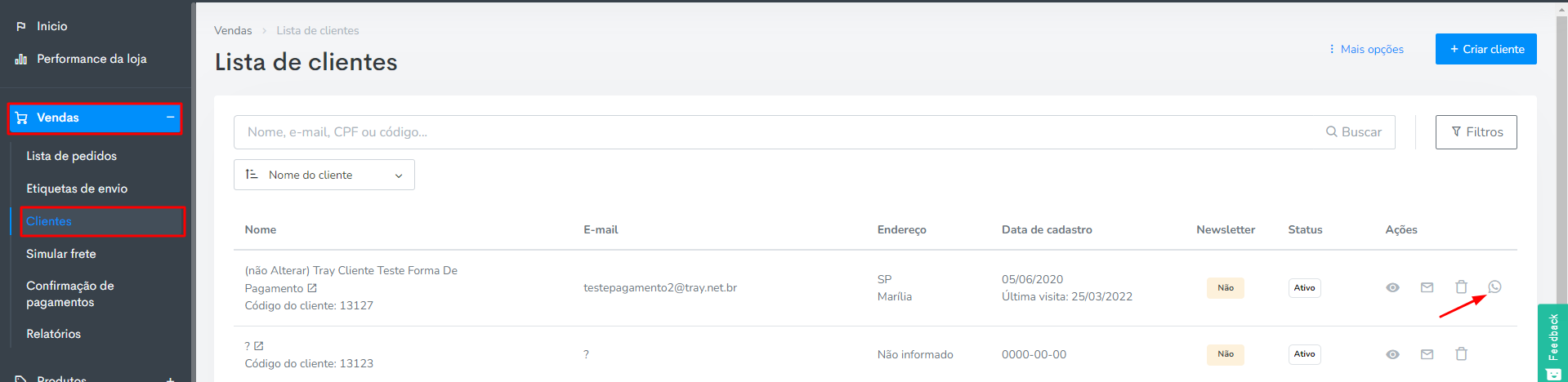View client 13123 with eye icon
This screenshot has width=1568, height=382.
coord(1393,354)
